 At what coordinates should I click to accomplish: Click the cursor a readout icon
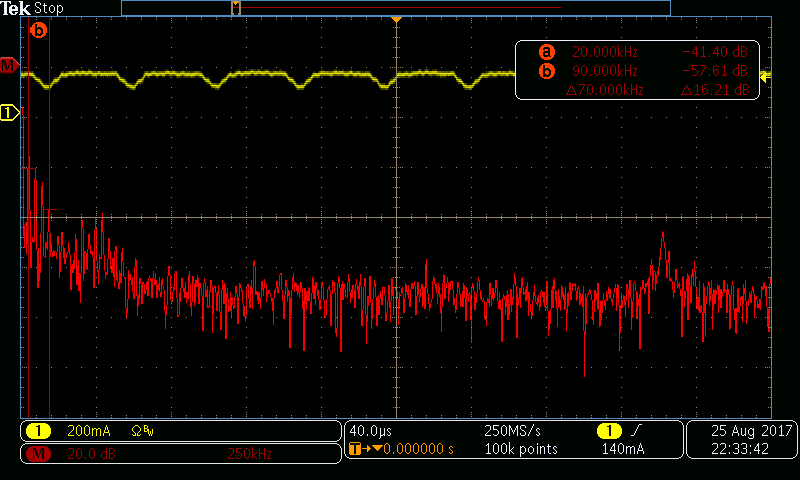(x=546, y=52)
